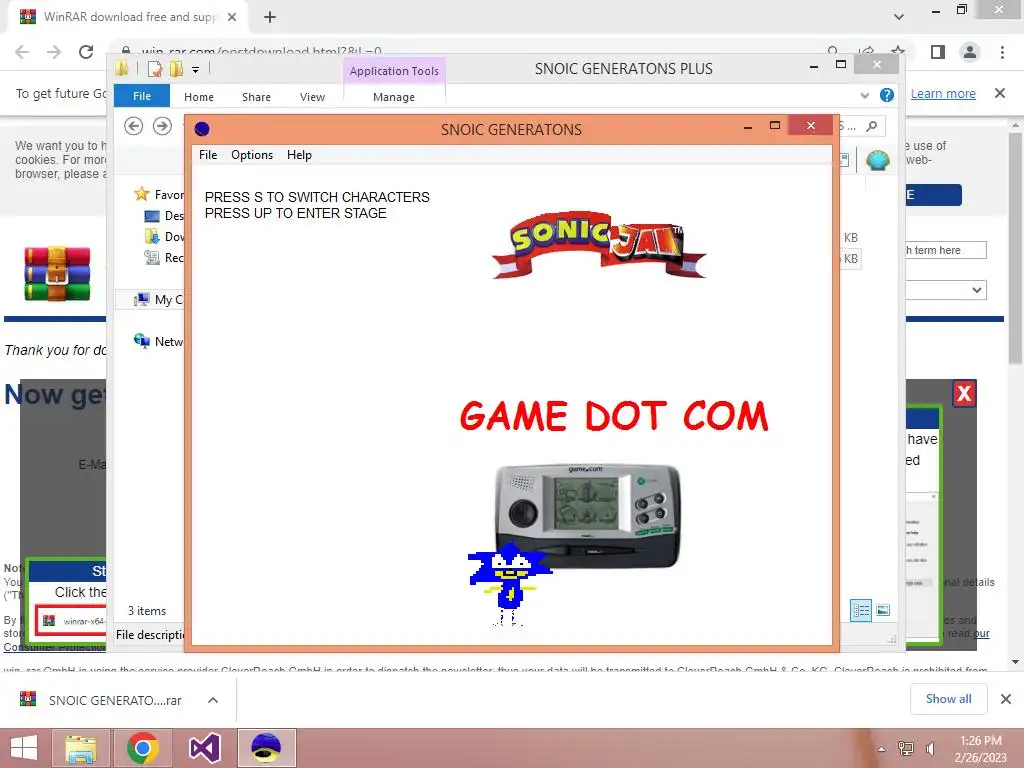The image size is (1024, 768).
Task: Open the File menu in SNOIC GENERATONS
Action: [208, 155]
